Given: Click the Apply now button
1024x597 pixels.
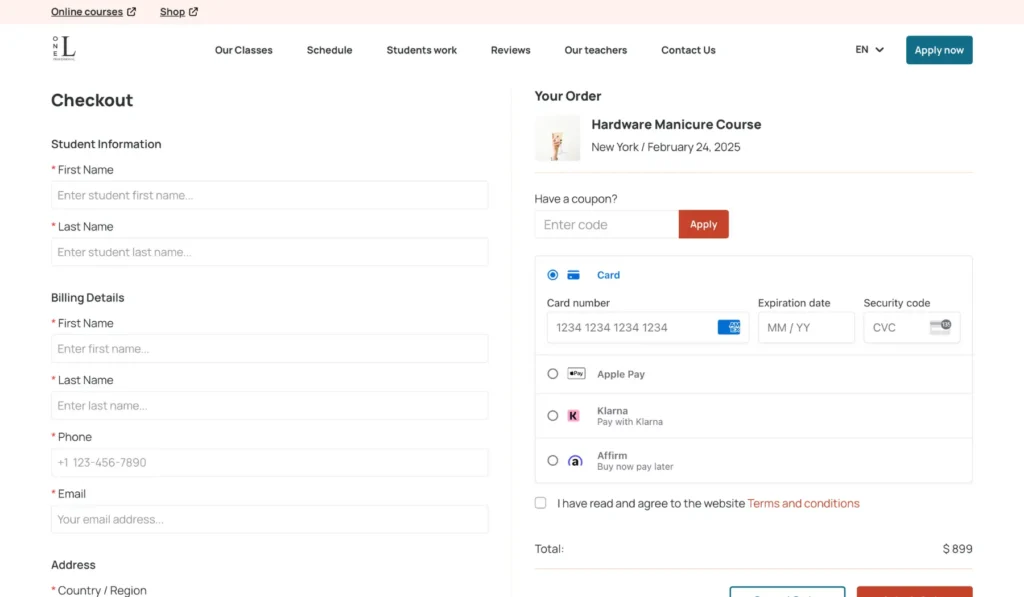Looking at the screenshot, I should point(939,50).
